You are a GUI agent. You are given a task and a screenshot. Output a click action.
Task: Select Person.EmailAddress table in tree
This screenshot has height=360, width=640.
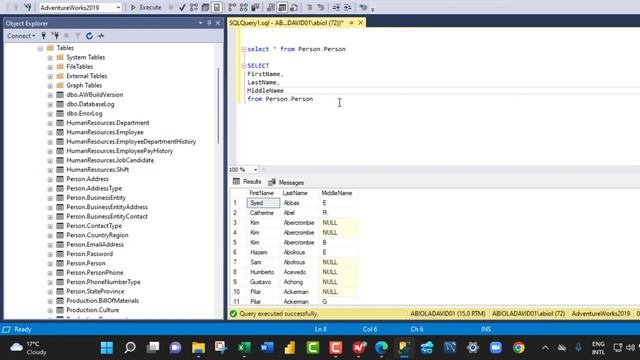95,244
